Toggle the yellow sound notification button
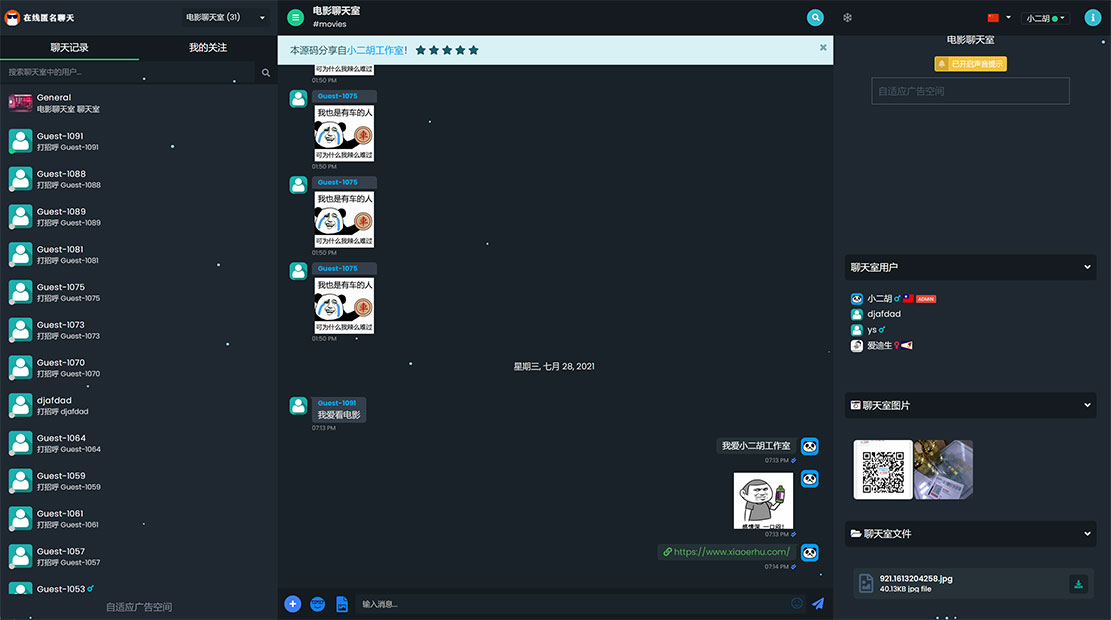 pos(970,64)
